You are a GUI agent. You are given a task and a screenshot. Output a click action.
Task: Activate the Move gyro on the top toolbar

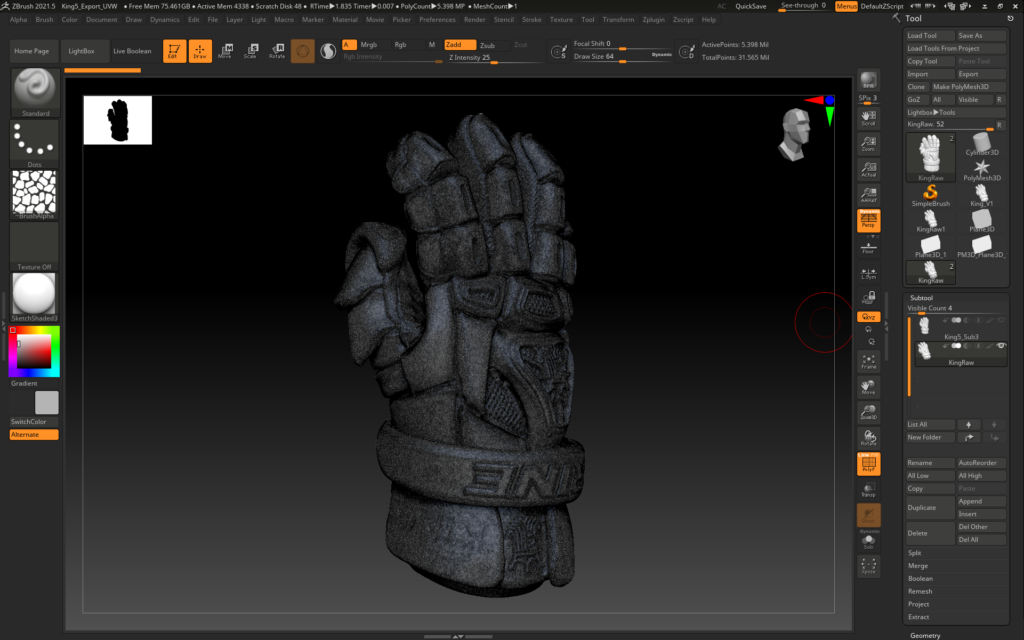(x=225, y=50)
